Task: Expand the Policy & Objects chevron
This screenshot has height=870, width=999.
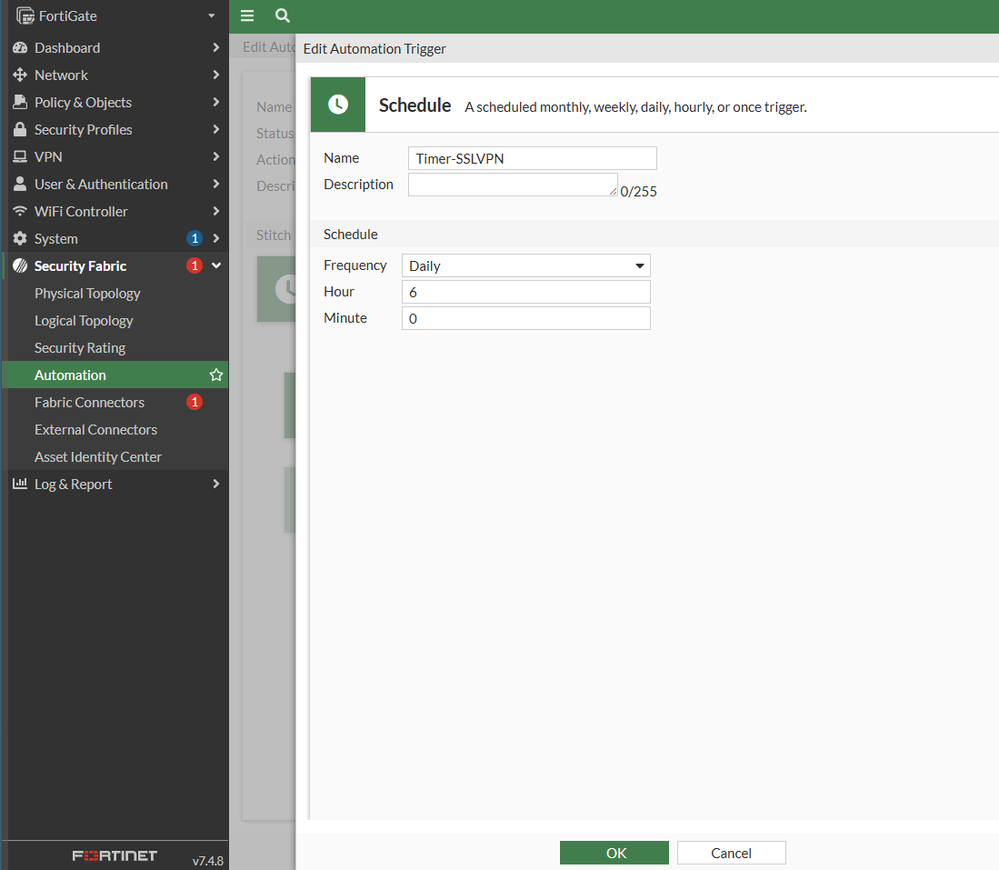Action: (216, 102)
